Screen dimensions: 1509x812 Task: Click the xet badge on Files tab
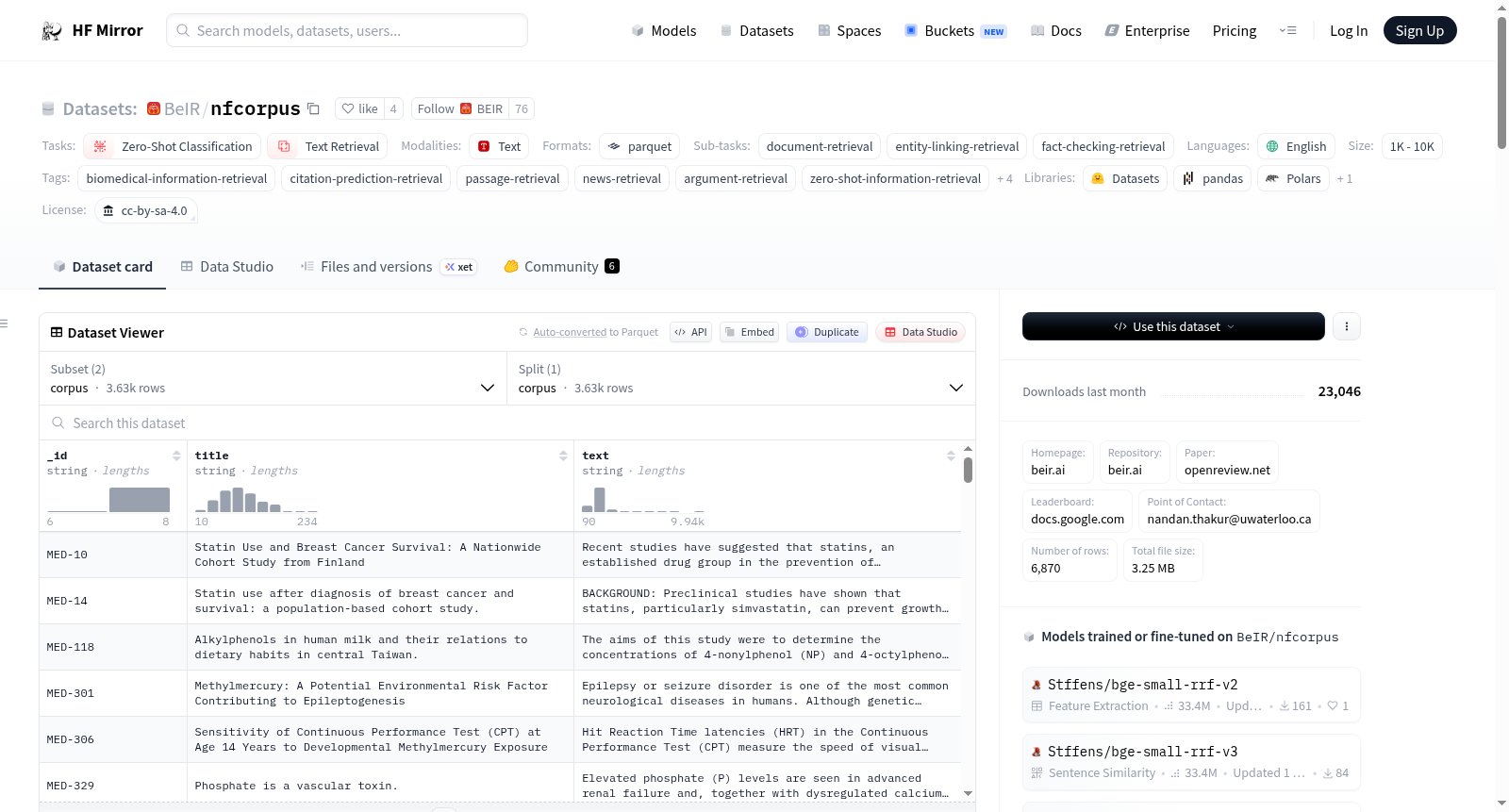tap(459, 267)
